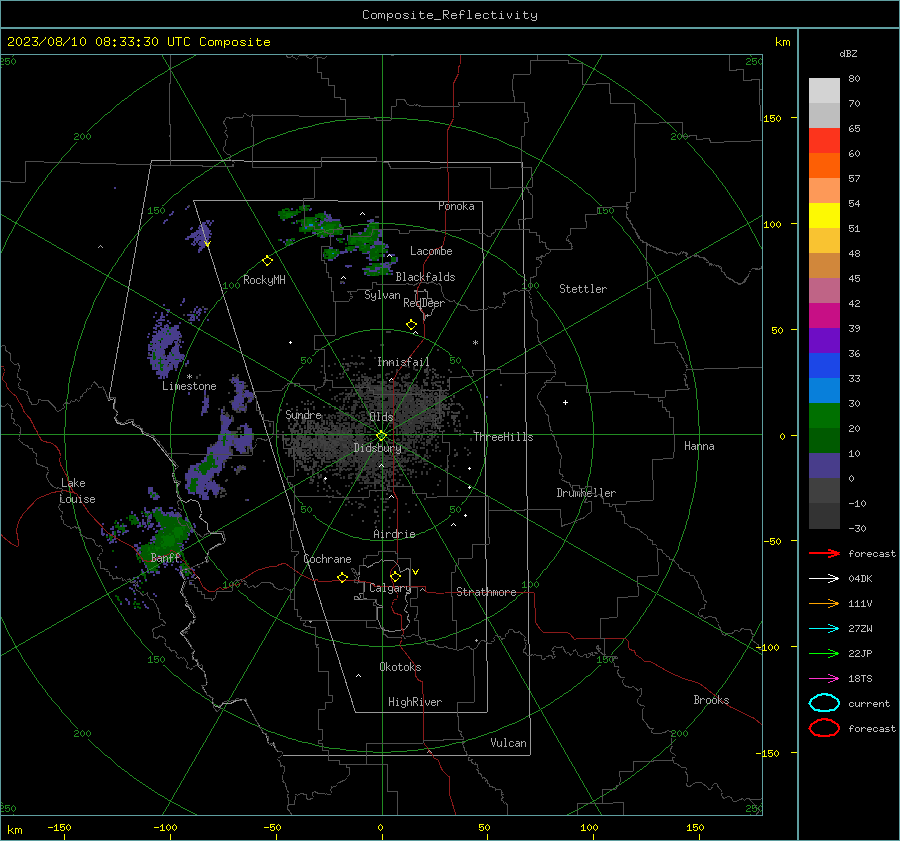The image size is (900, 841).
Task: Click the '2023/08/10 08:33:30 UTC Composite' timestamp
Action: pos(138,42)
